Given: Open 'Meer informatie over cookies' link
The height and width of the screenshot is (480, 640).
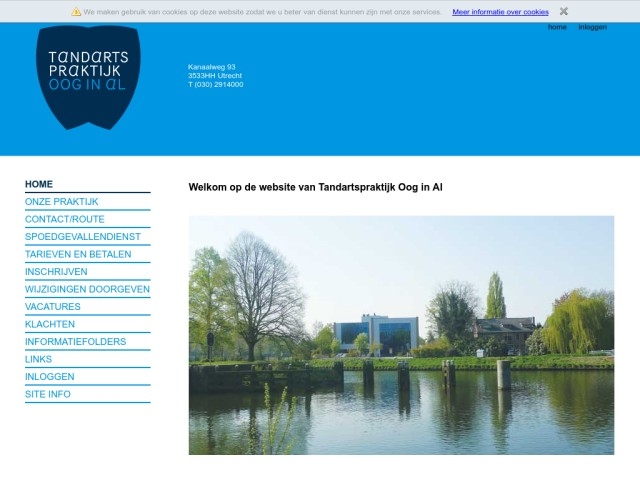Looking at the screenshot, I should click(x=500, y=12).
